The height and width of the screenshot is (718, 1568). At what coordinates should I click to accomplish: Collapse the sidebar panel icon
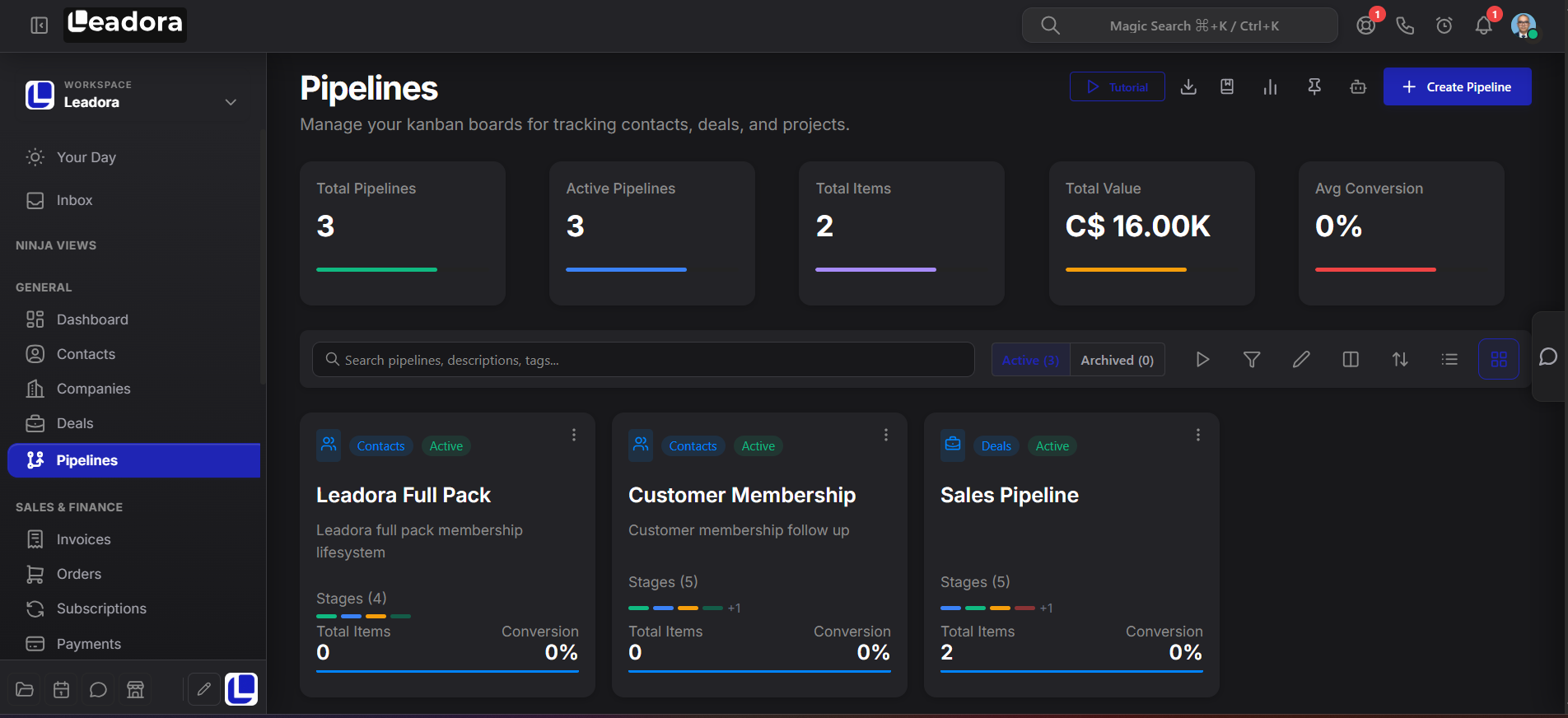[39, 26]
